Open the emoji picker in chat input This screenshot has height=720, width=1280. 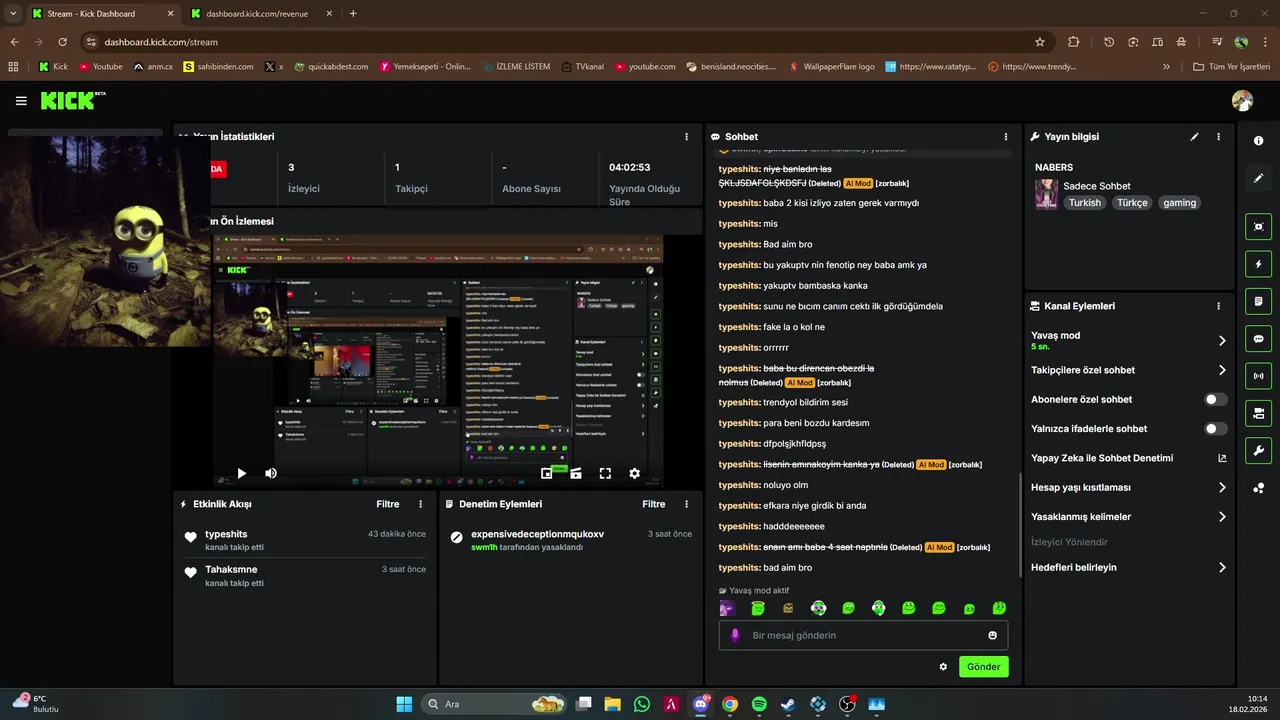[992, 635]
